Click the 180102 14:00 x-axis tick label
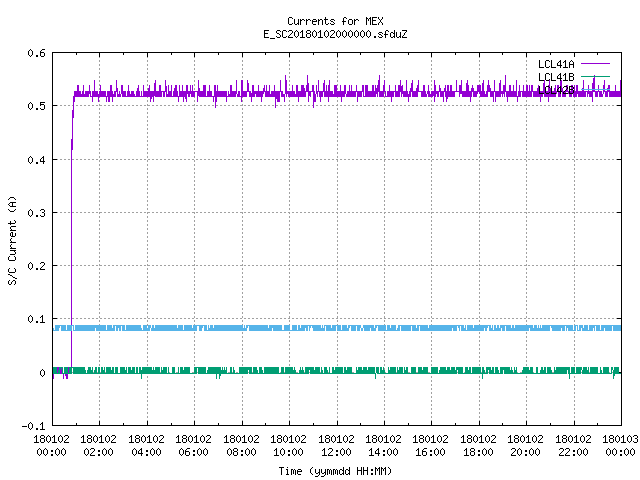 click(x=384, y=446)
